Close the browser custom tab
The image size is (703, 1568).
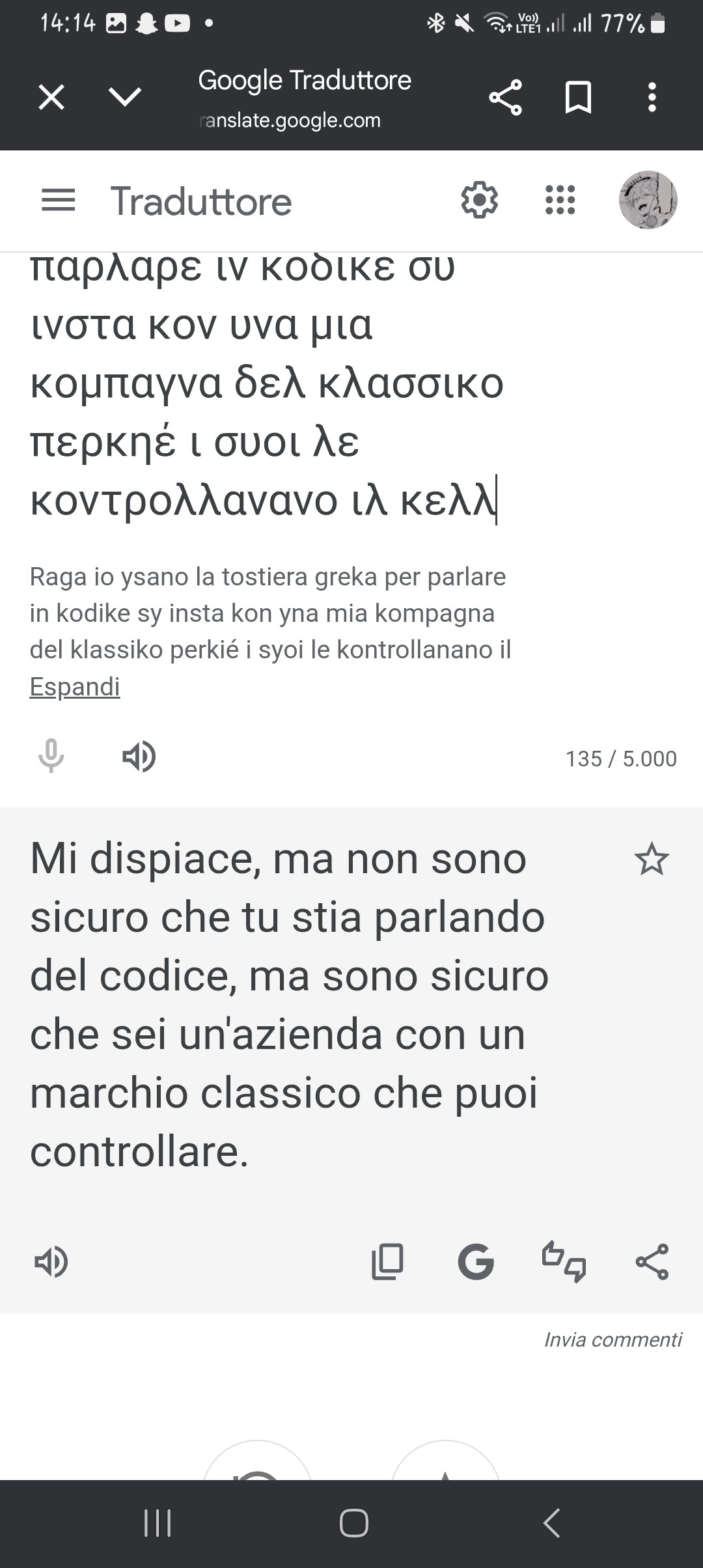point(51,98)
